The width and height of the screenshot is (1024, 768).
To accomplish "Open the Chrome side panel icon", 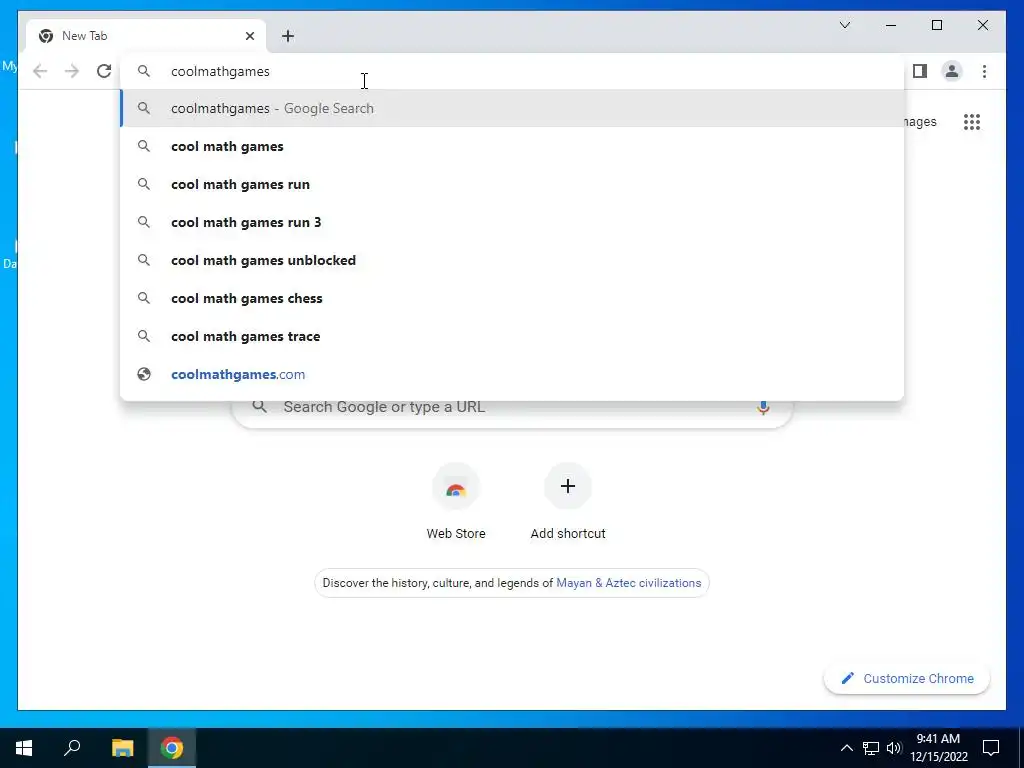I will pyautogui.click(x=920, y=71).
